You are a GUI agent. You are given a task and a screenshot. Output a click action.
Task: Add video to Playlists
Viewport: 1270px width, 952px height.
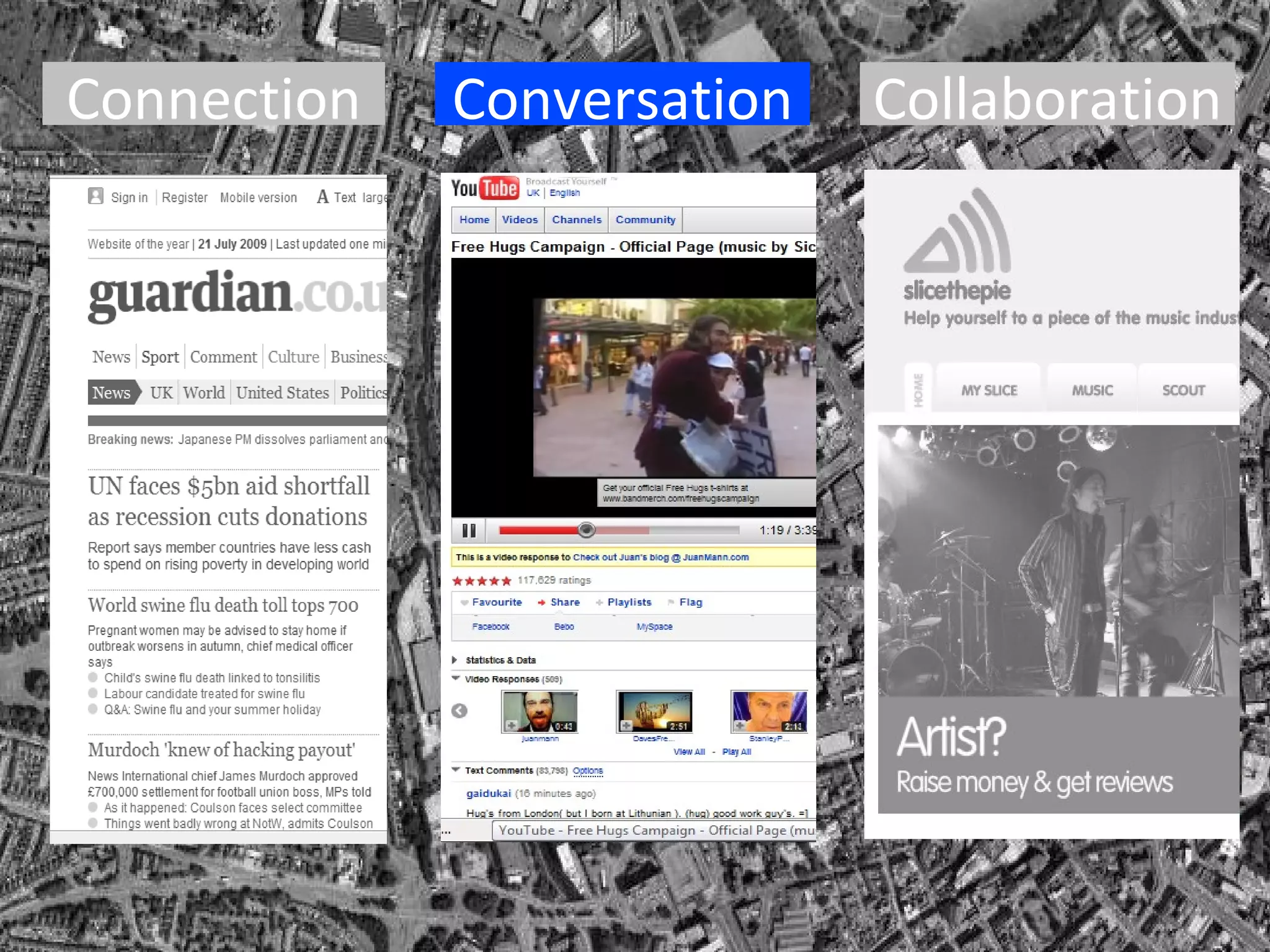coord(623,602)
